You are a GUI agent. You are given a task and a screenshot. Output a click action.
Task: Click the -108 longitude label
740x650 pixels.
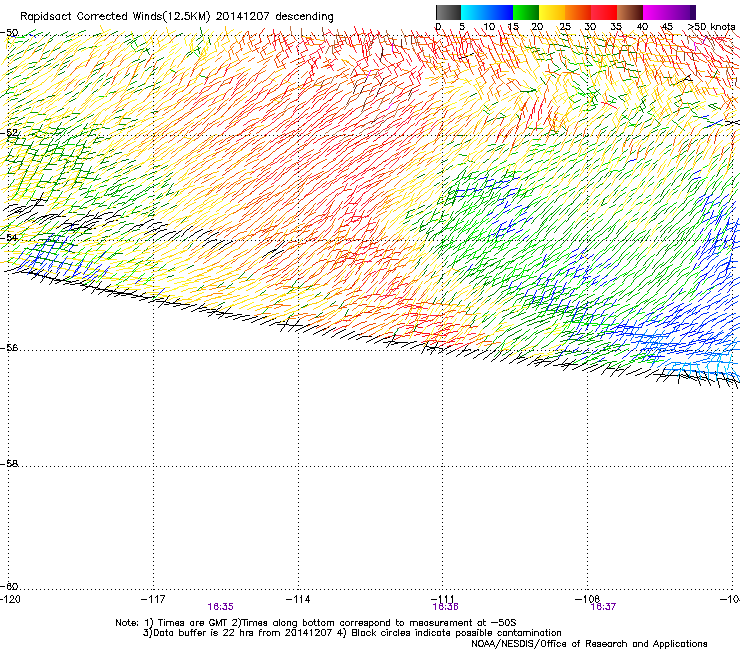588,599
